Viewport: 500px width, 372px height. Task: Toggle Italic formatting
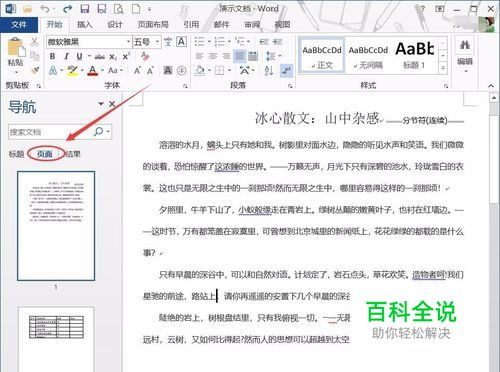coord(66,56)
